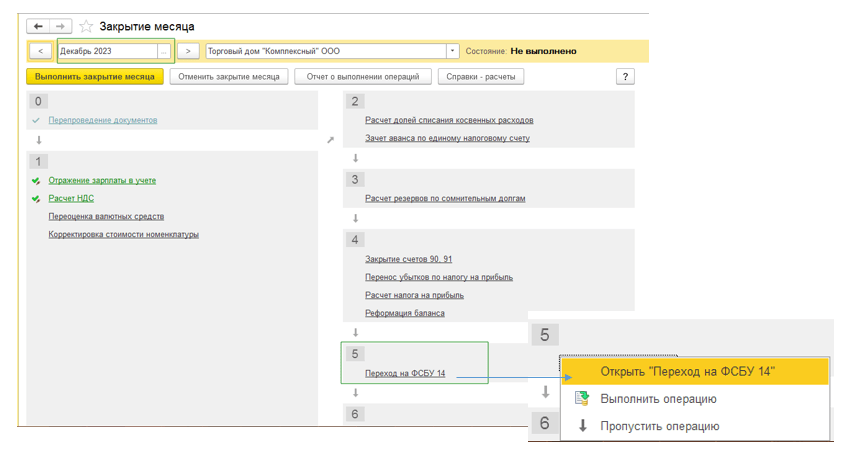Click the back navigation arrow icon
Image resolution: width=849 pixels, height=453 pixels.
38,26
